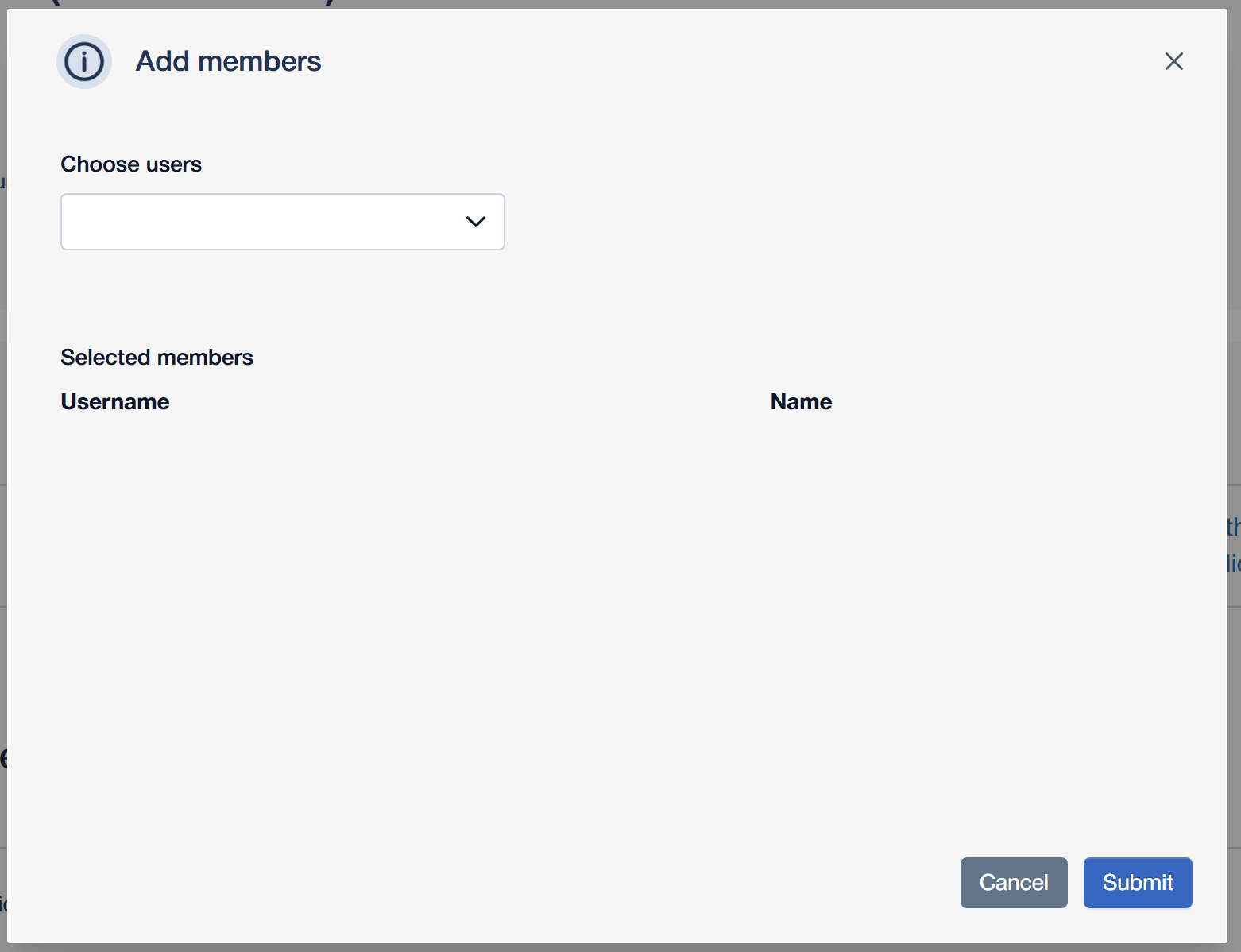The width and height of the screenshot is (1241, 952).
Task: Click the dimmed backdrop strip below the dialog
Action: tap(620, 947)
